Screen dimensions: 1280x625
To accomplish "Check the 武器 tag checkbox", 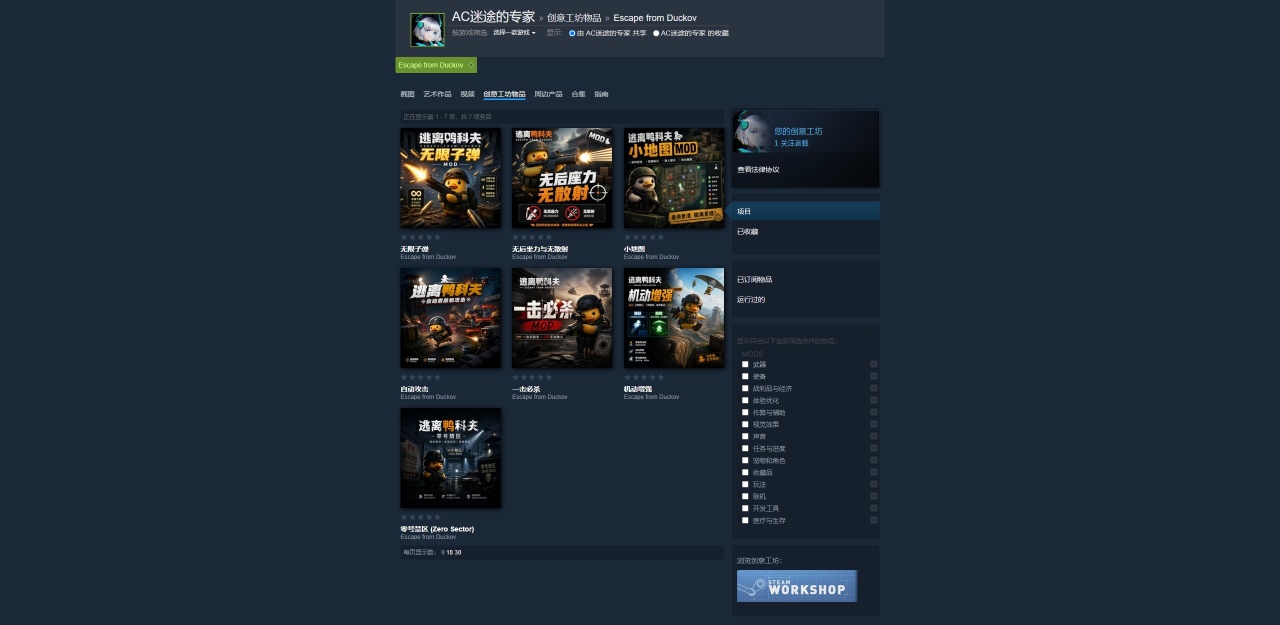I will point(745,364).
